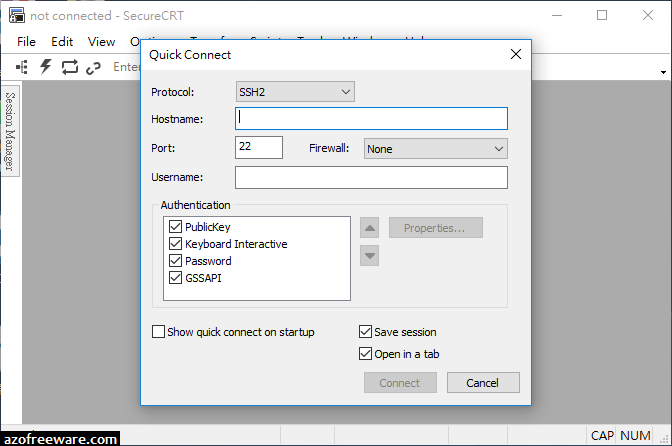Click the Enter host address bar
The width and height of the screenshot is (672, 446).
pos(126,67)
